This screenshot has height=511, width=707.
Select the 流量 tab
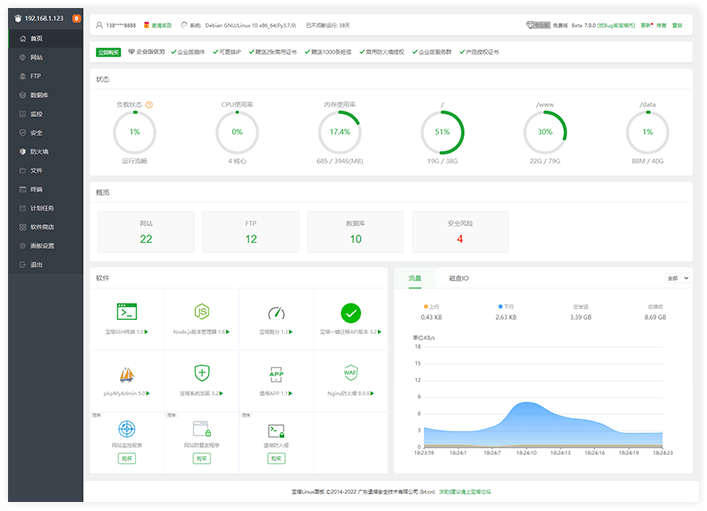pos(414,277)
